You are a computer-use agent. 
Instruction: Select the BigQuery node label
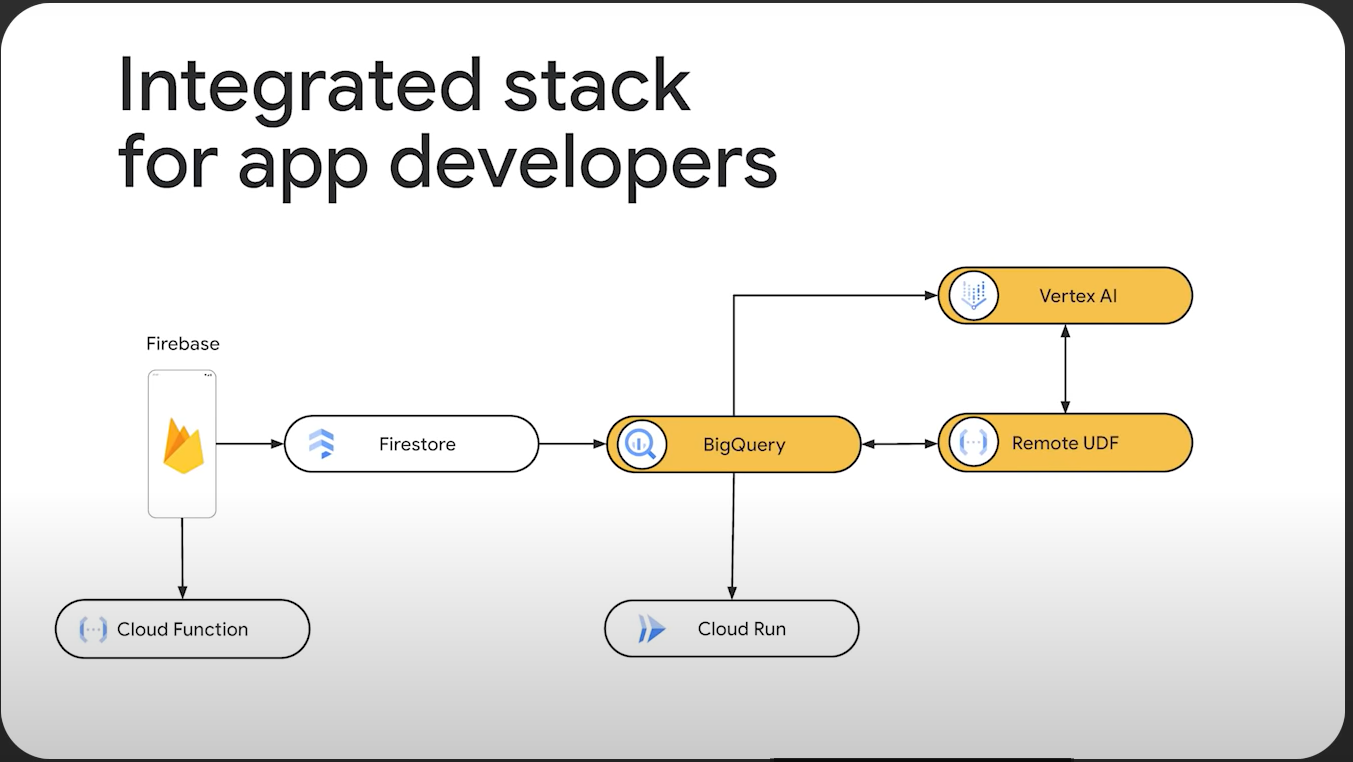coord(744,445)
